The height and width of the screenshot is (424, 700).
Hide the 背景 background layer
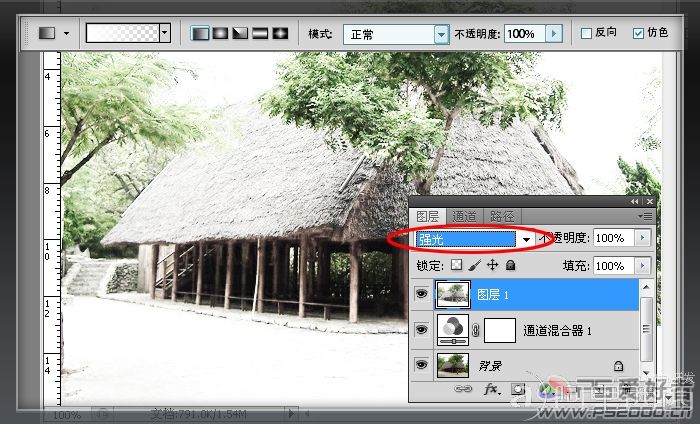click(421, 365)
